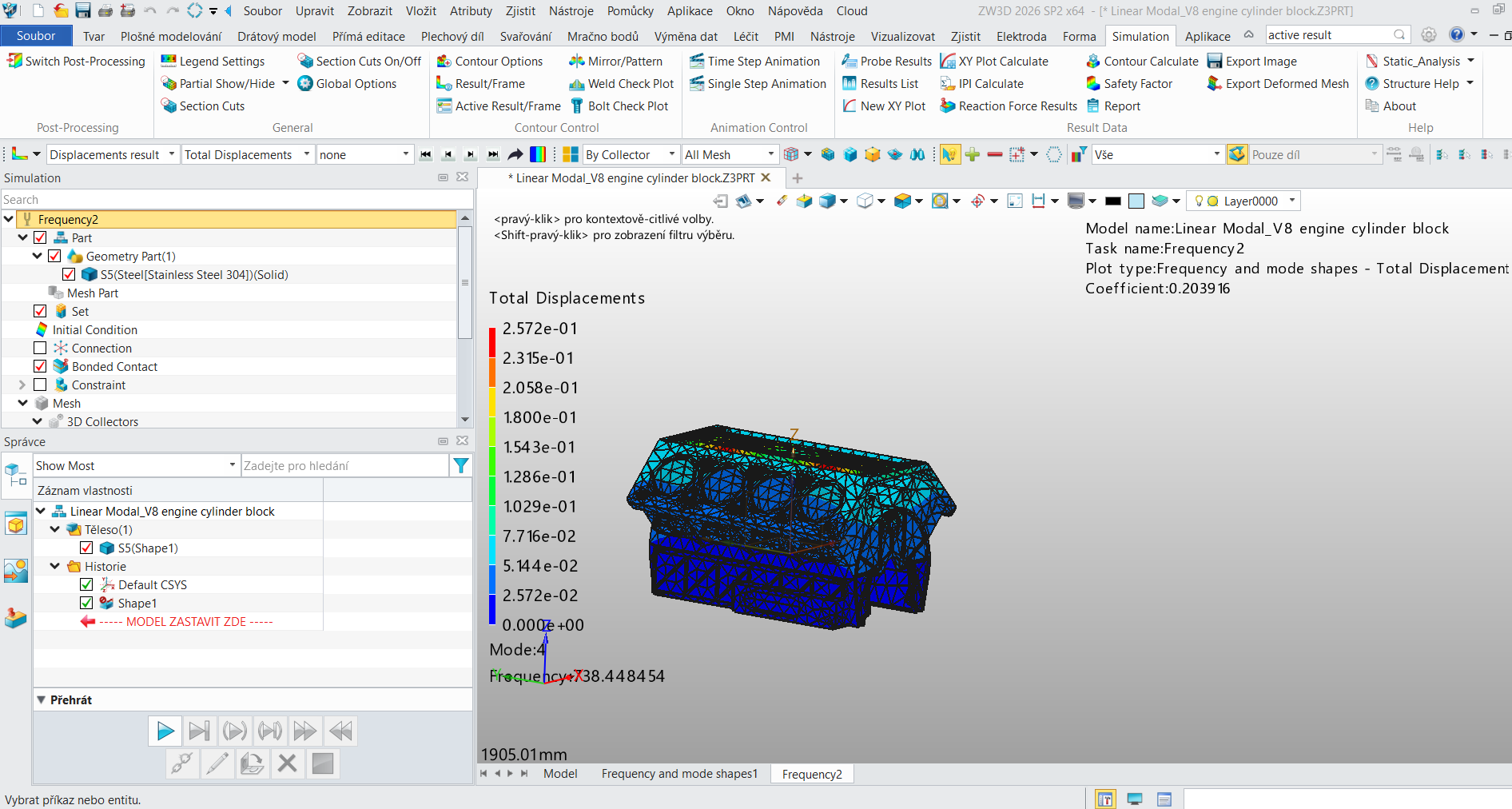Image resolution: width=1512 pixels, height=809 pixels.
Task: Click the light blue color swatch
Action: click(x=1136, y=201)
